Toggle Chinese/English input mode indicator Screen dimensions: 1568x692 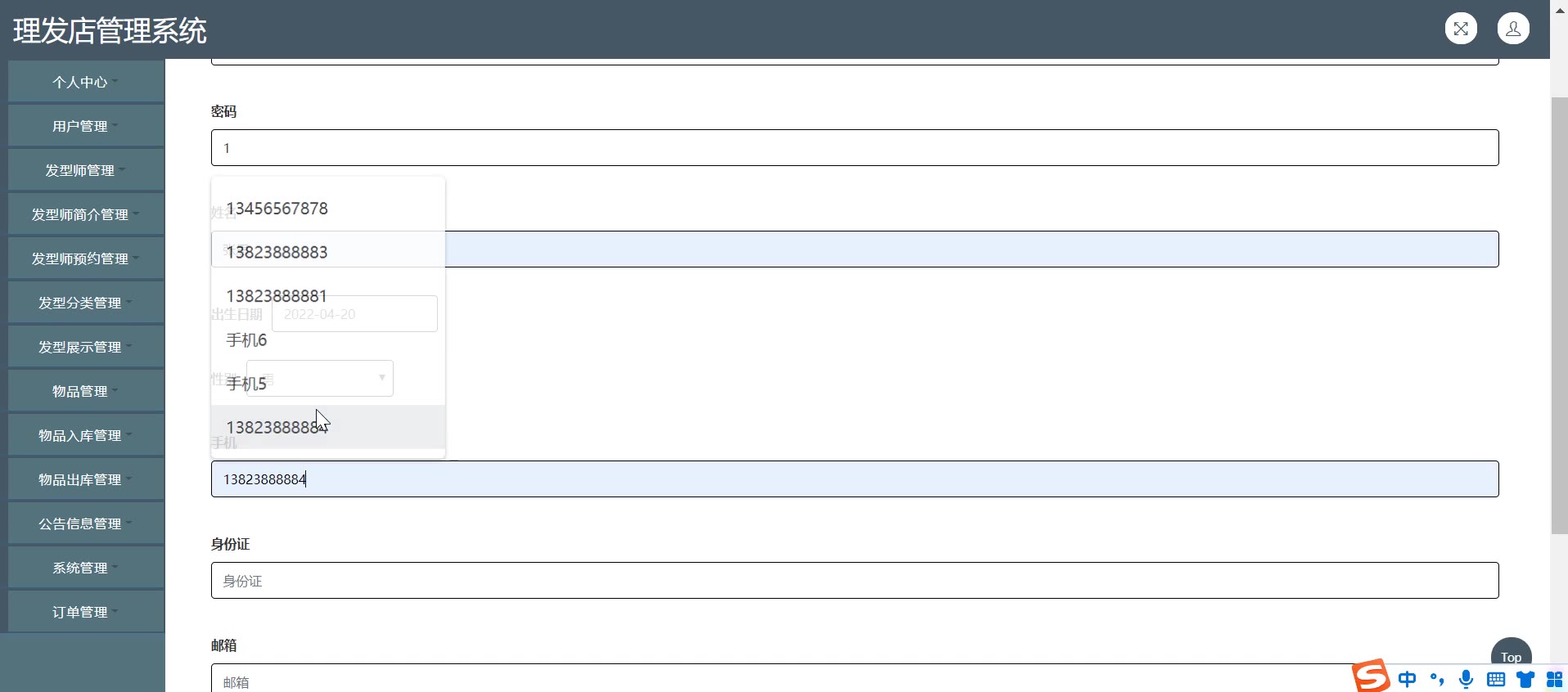pos(1408,679)
